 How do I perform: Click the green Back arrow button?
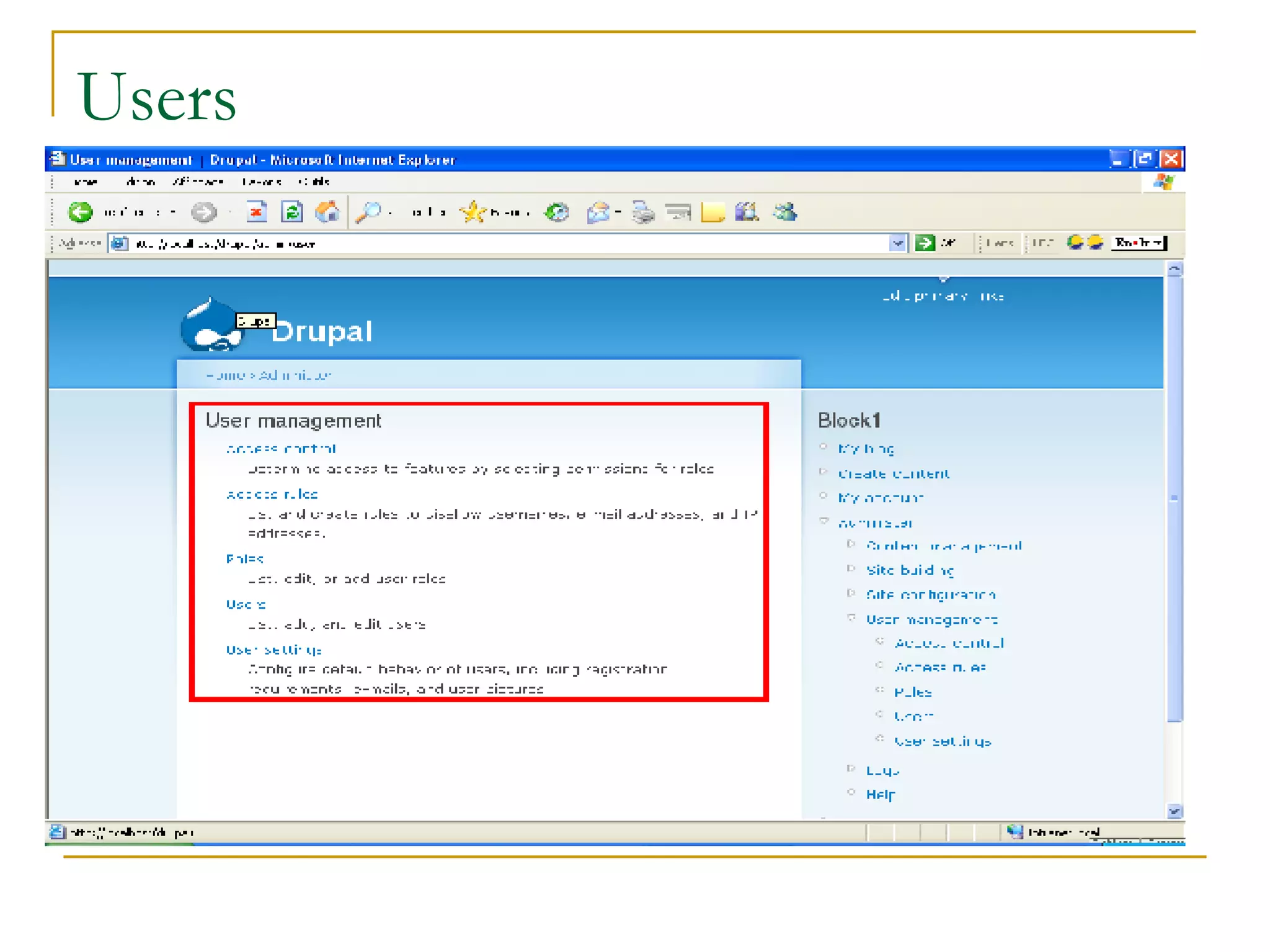(80, 213)
